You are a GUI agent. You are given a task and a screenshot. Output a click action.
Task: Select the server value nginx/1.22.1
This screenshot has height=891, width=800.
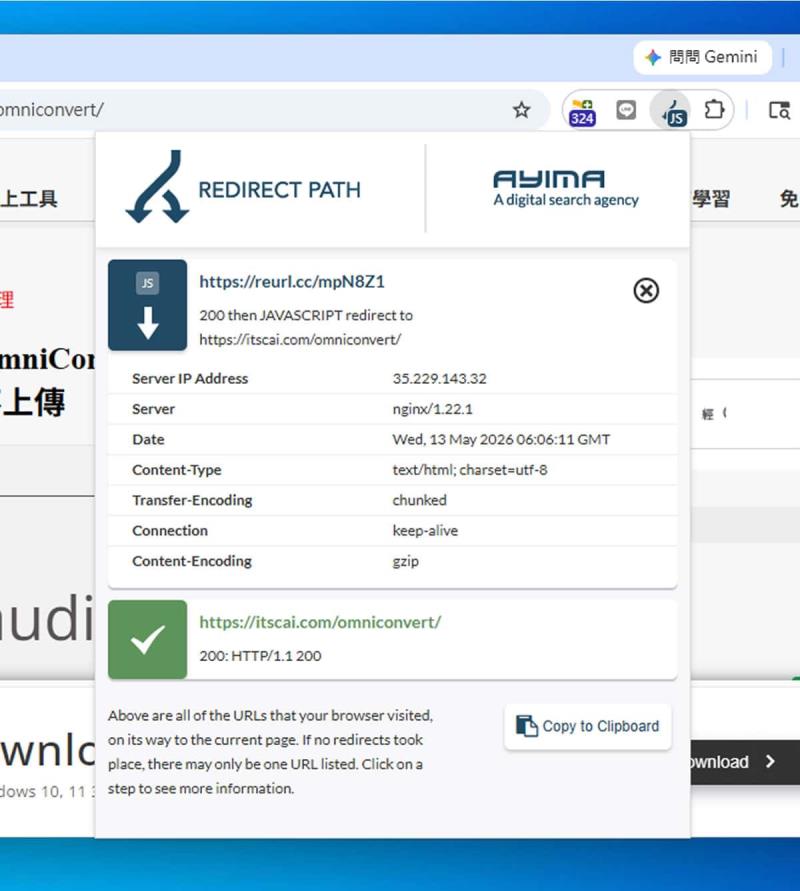(432, 409)
